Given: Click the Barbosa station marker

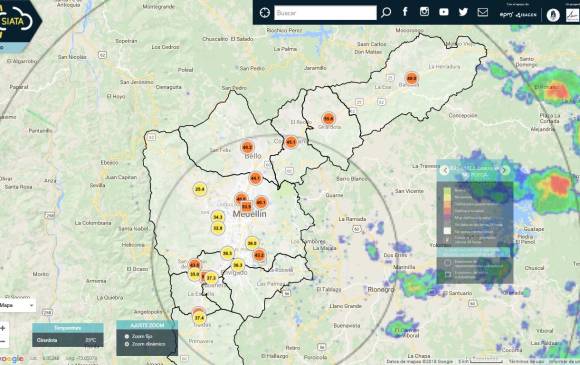Looking at the screenshot, I should 411,78.
